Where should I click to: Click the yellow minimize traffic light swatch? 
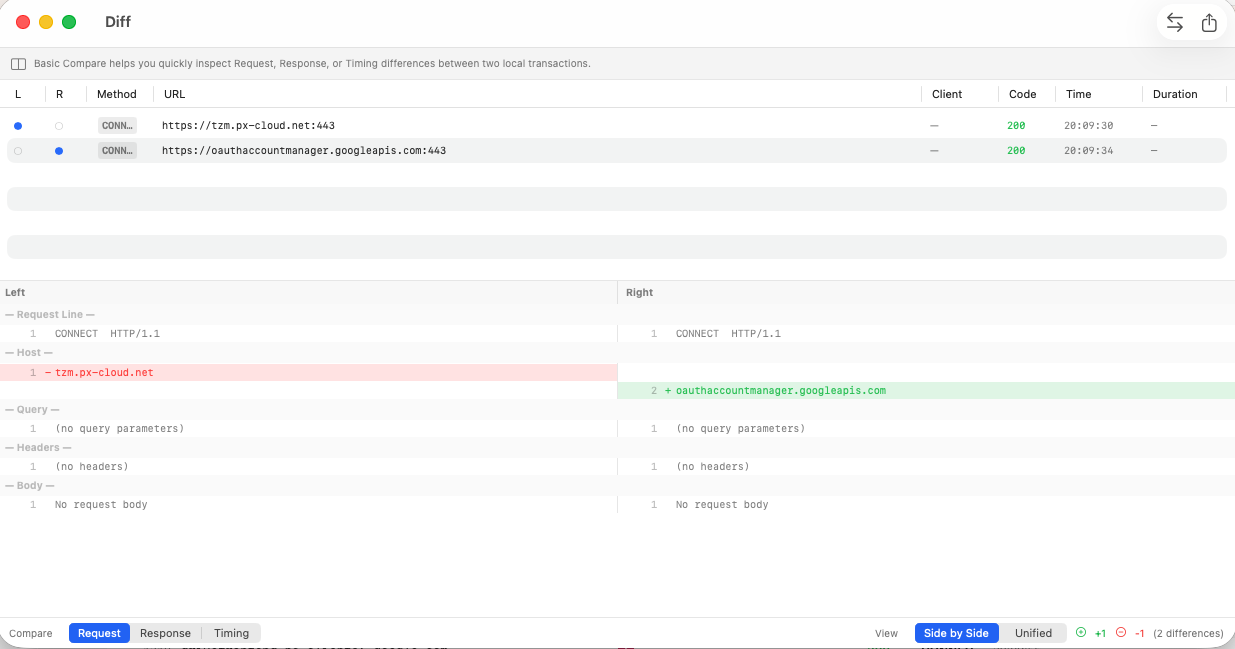point(44,21)
